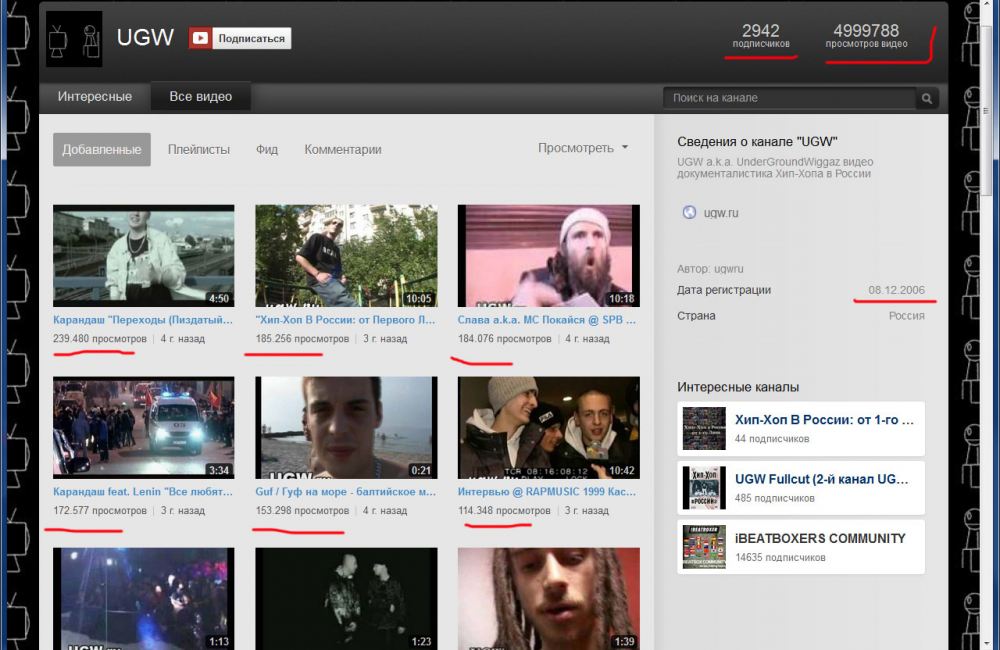This screenshot has height=650, width=1000.
Task: Open video title Интервью @ RAPMUSIC 1999
Action: pos(547,492)
